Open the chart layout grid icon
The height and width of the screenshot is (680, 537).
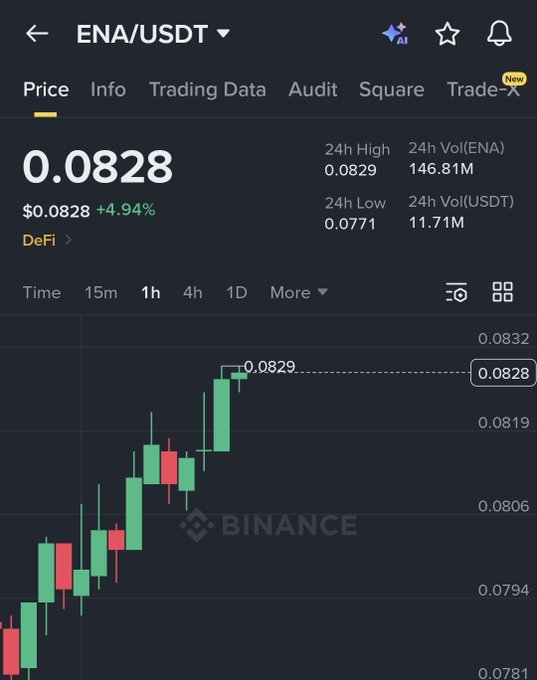[x=503, y=292]
